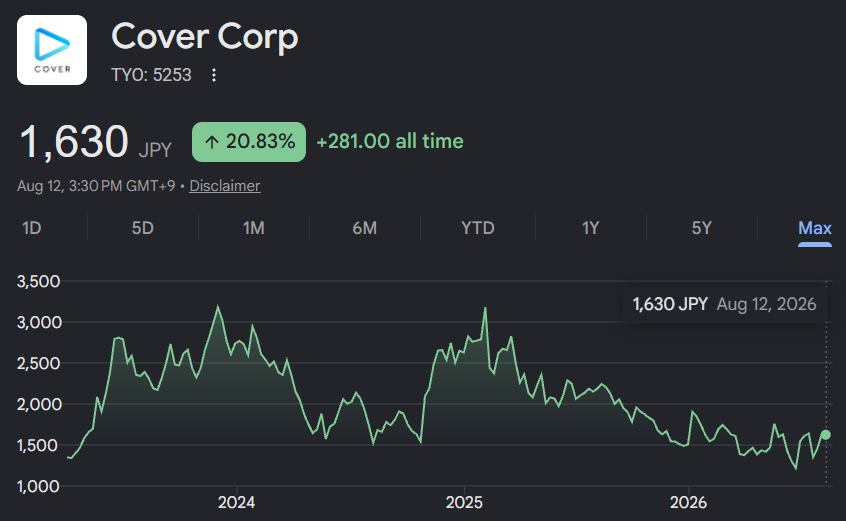Select the 5Y time range tab

click(702, 228)
